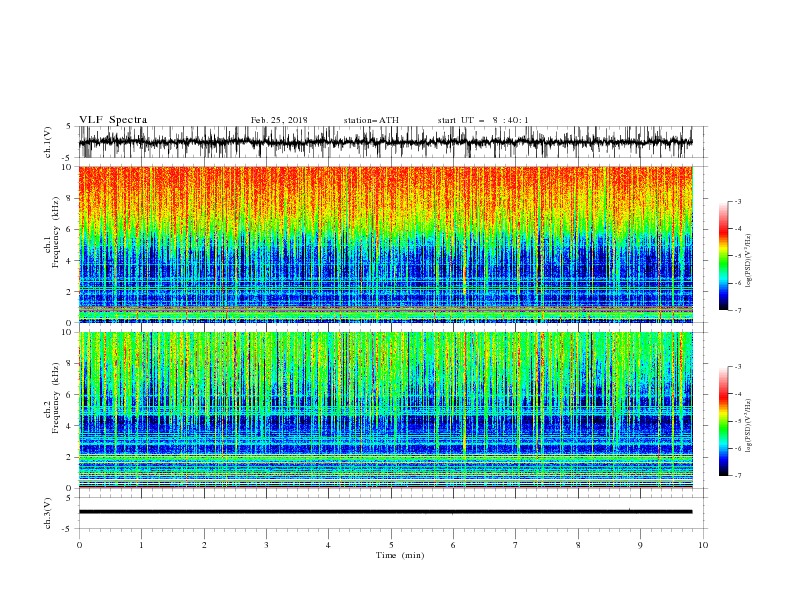Viewport: 792px width, 612px height.
Task: Click the ch.1 voltage waveform trace
Action: click(386, 142)
